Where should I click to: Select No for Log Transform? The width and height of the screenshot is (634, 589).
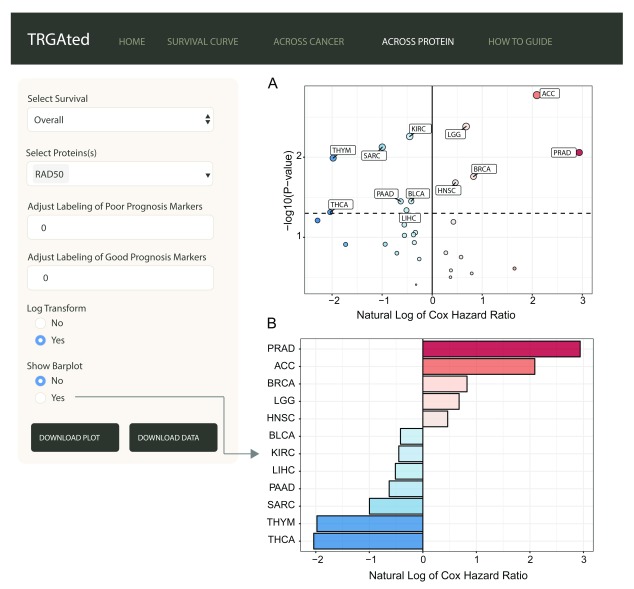tap(40, 323)
